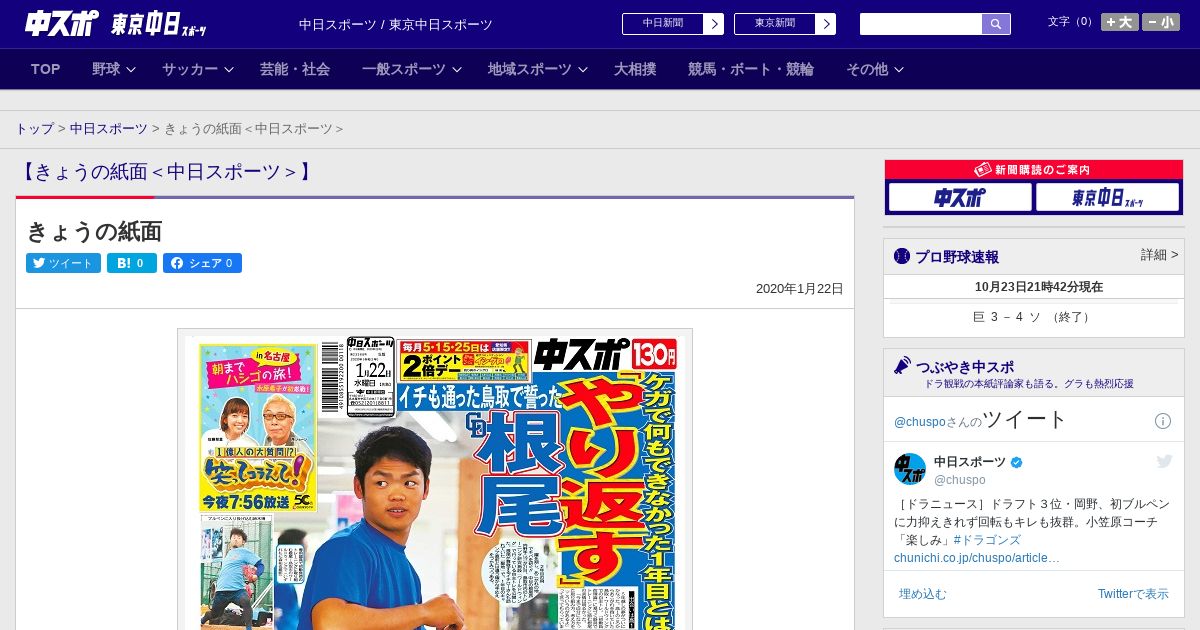Click the Hatena B! bookmark button
Viewport: 1200px width, 630px height.
tap(132, 263)
